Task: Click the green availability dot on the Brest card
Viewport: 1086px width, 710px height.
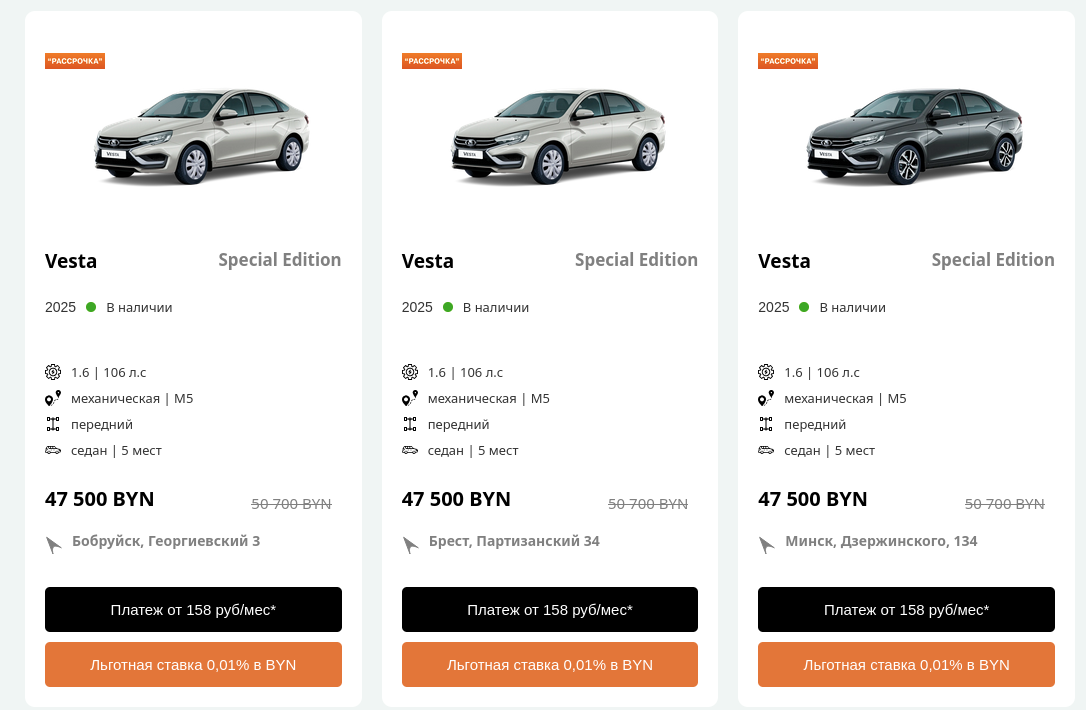Action: point(448,307)
